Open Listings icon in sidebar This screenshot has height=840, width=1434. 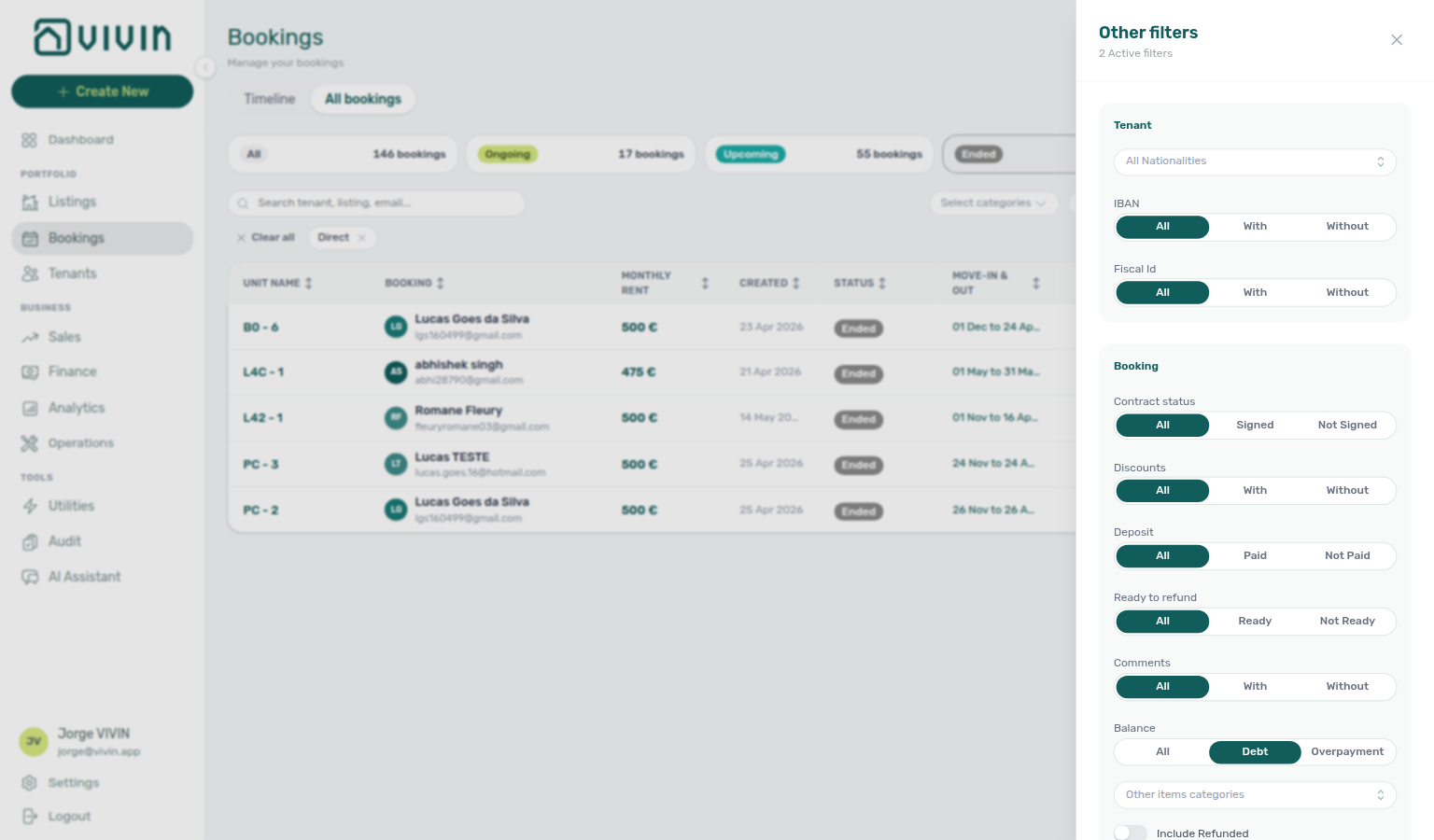30,202
